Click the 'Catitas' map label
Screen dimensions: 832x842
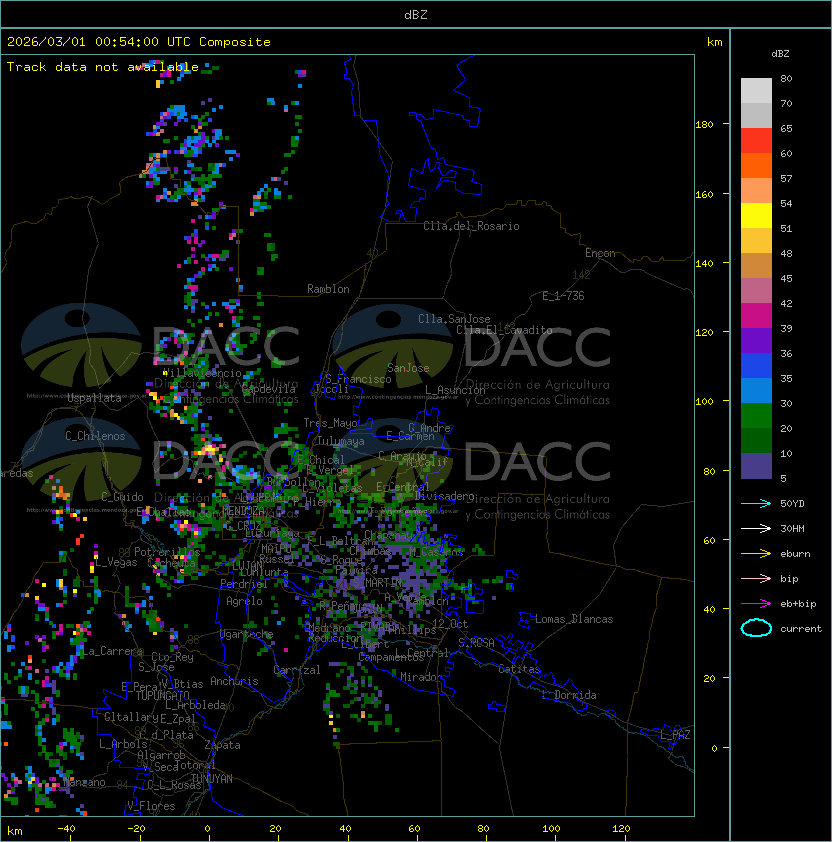click(519, 669)
